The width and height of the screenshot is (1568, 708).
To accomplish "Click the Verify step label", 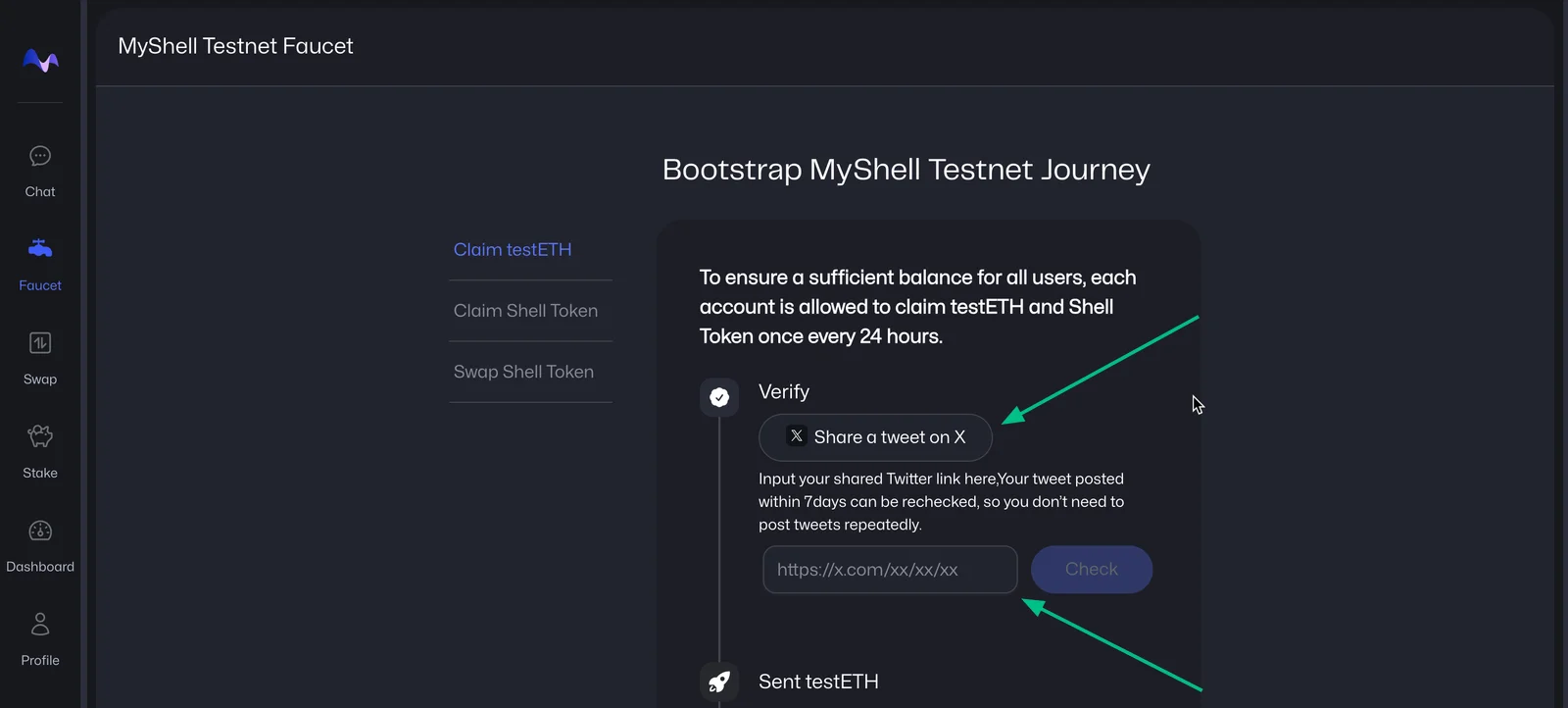I will 784,392.
